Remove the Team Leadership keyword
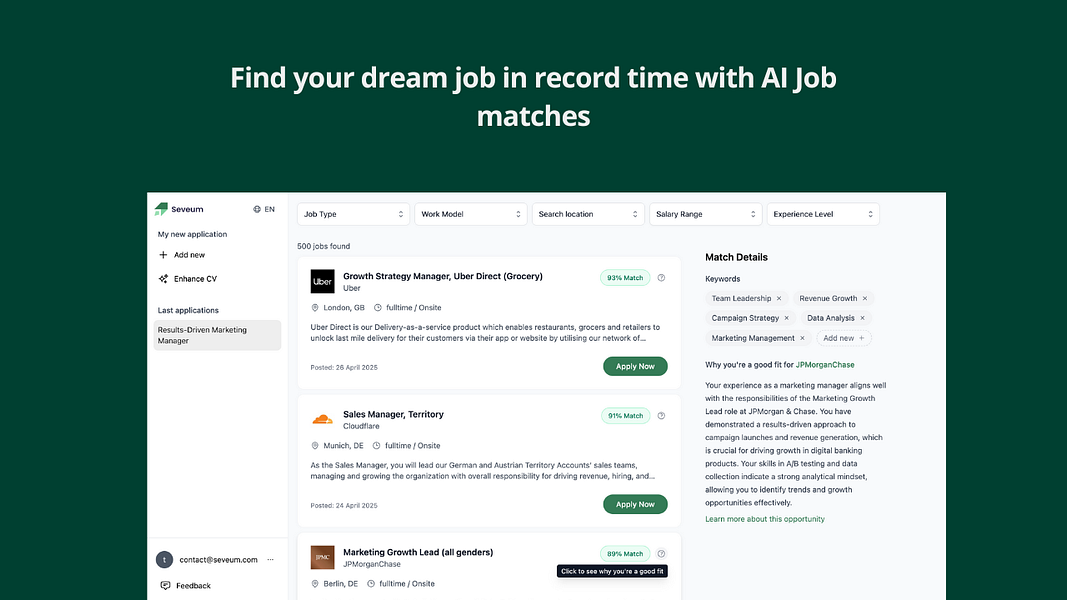1067x600 pixels. [779, 299]
